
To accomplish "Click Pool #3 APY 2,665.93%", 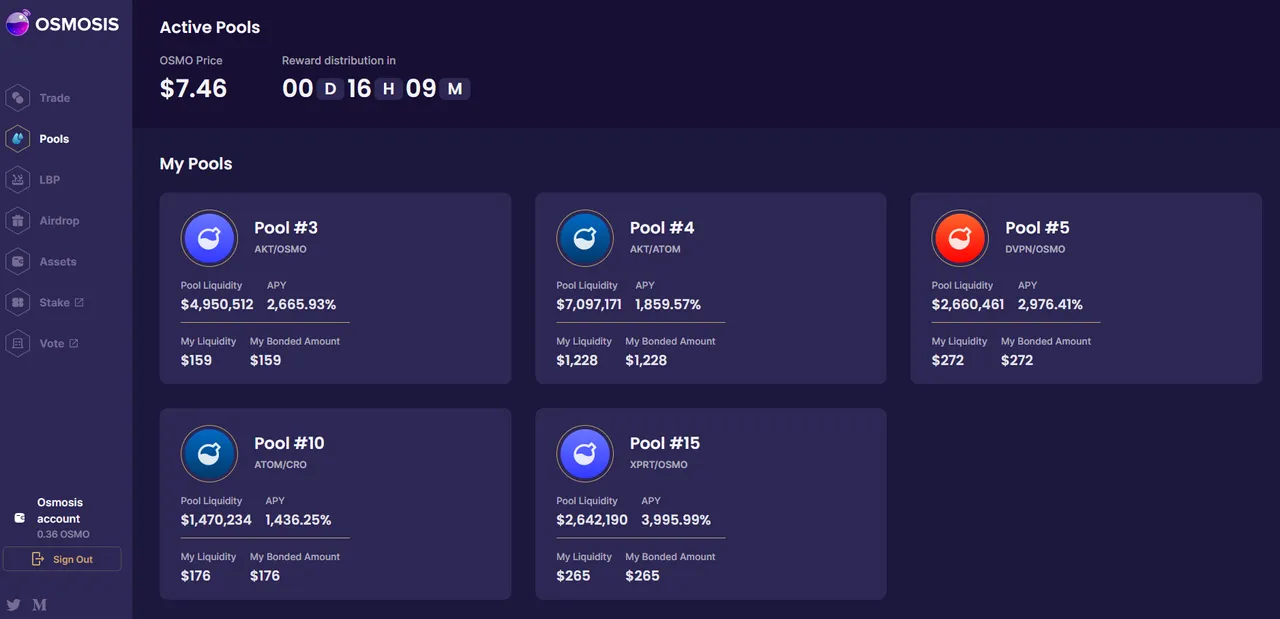I will click(x=301, y=304).
